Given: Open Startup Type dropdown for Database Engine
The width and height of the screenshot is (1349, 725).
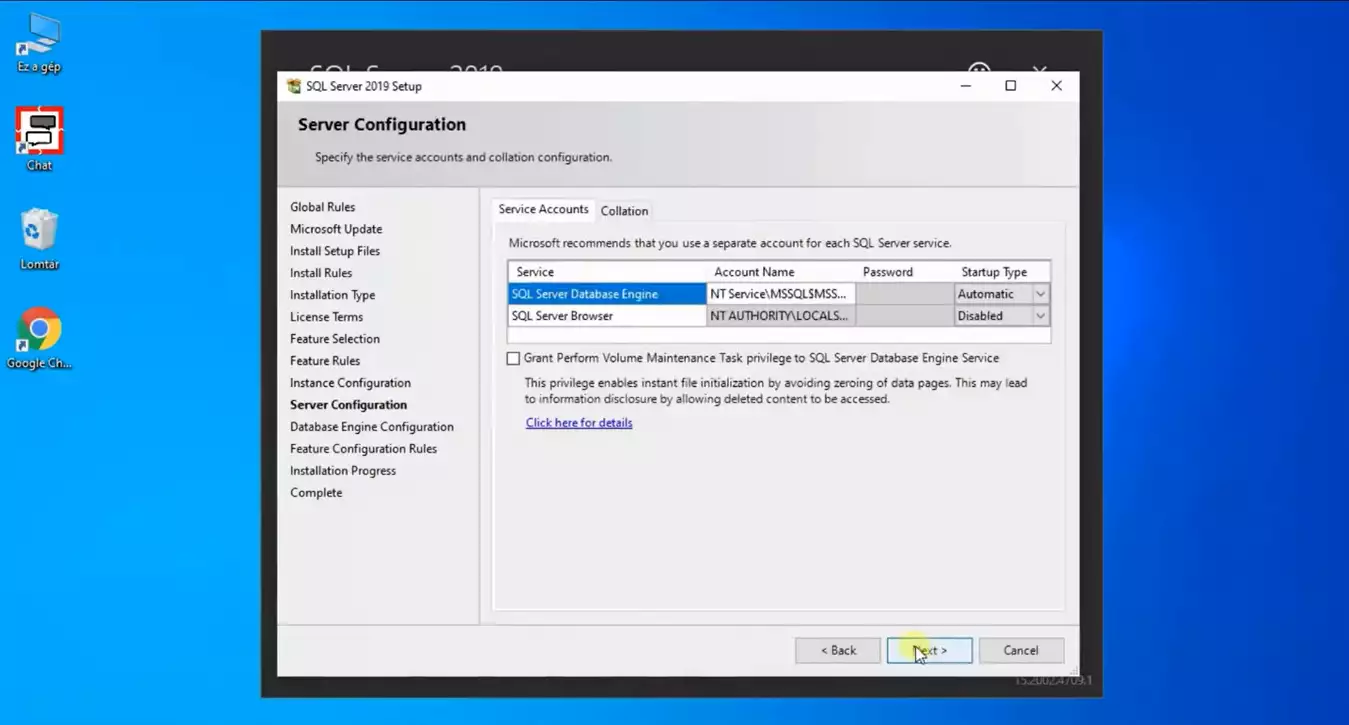Looking at the screenshot, I should [1040, 294].
